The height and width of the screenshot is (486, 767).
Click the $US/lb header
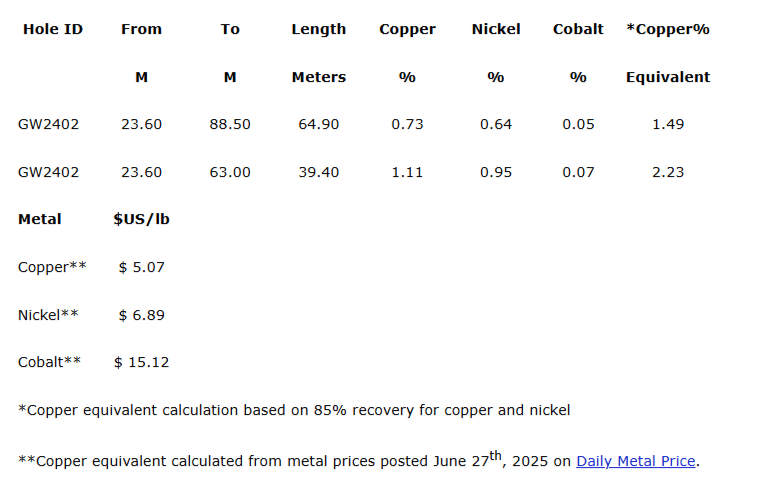point(141,219)
